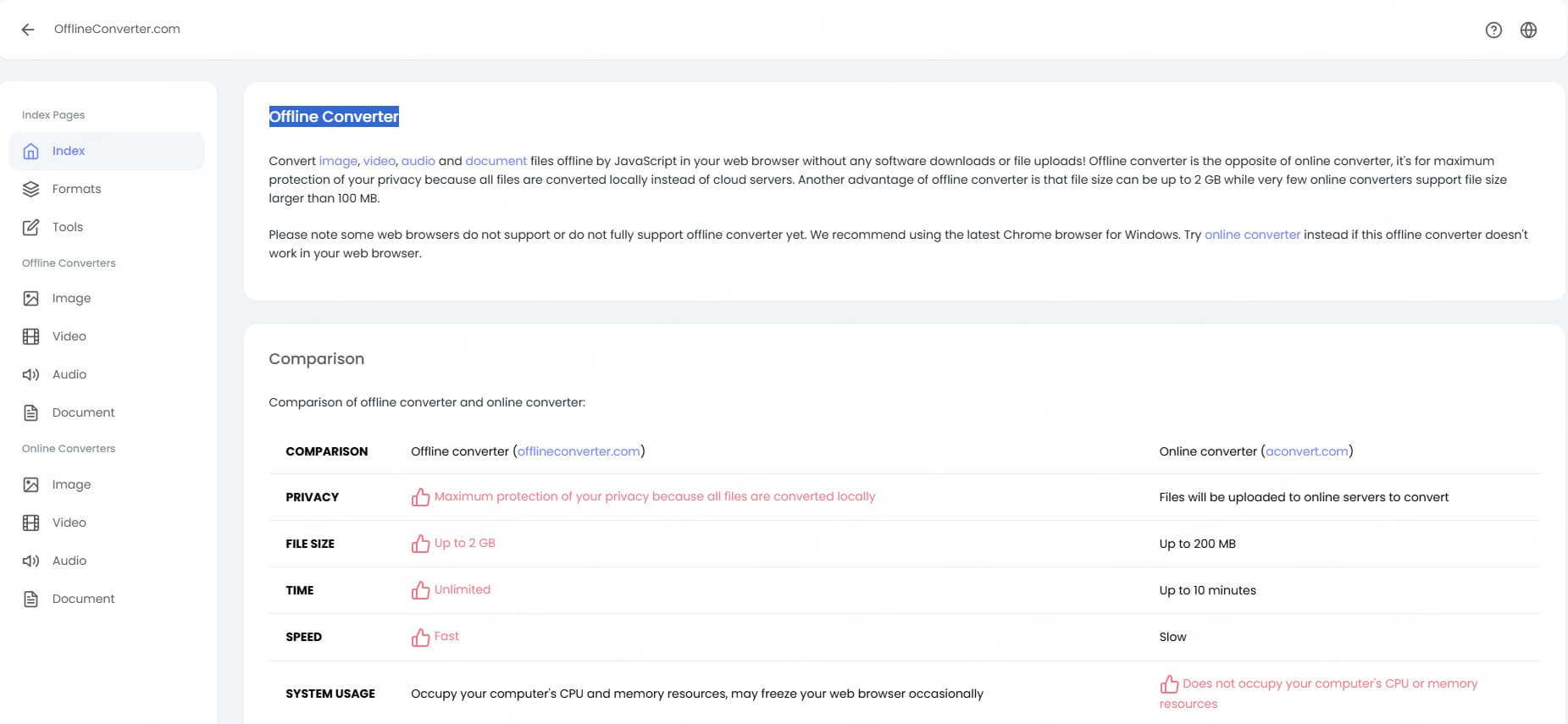Click the 'SYSTEM USAGE' row label

coord(330,694)
